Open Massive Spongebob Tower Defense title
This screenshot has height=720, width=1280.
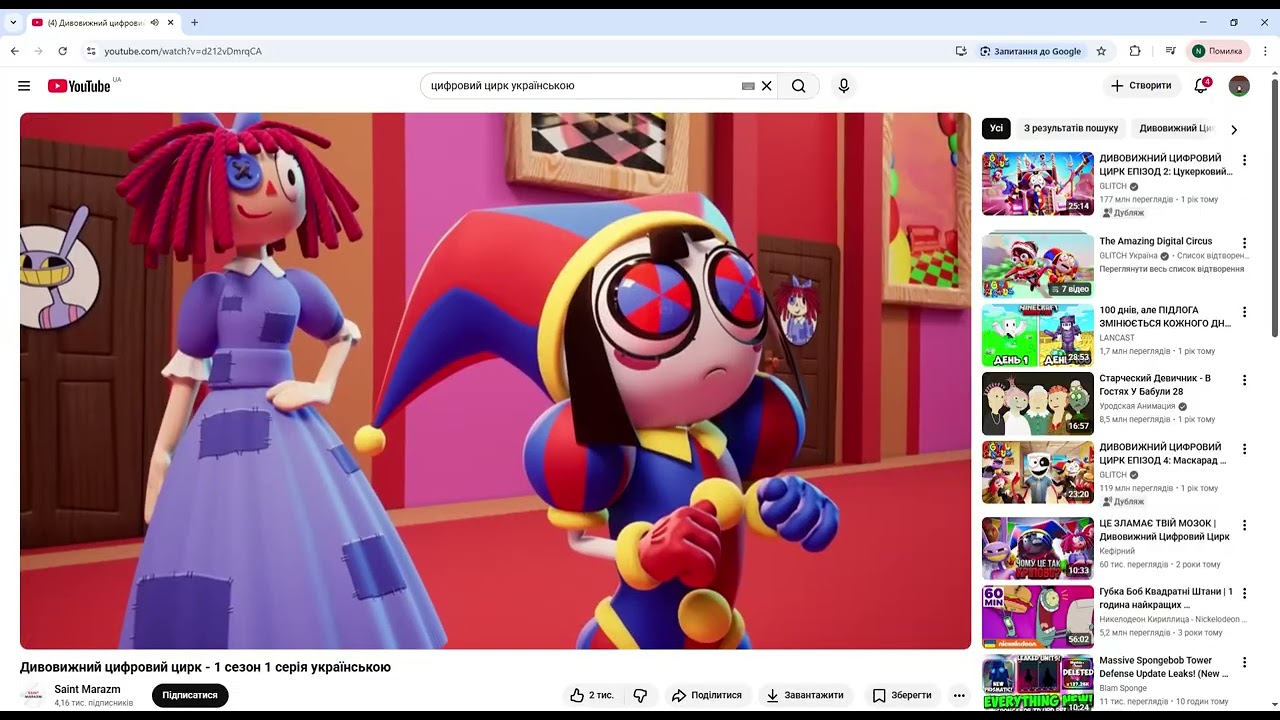tap(1164, 667)
